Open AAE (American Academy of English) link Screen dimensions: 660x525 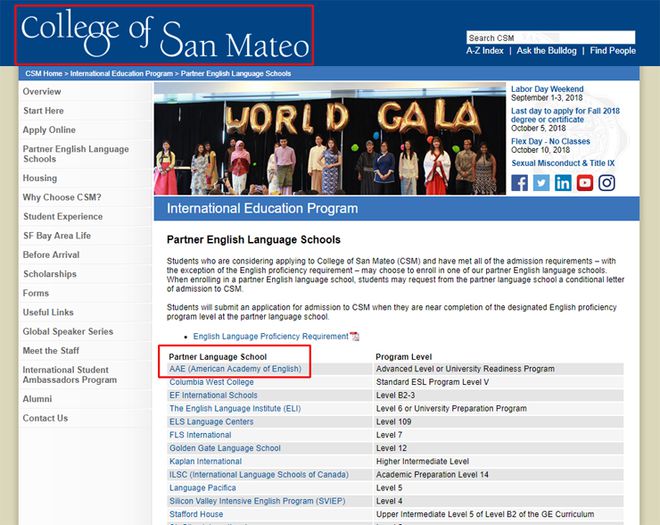click(x=235, y=369)
